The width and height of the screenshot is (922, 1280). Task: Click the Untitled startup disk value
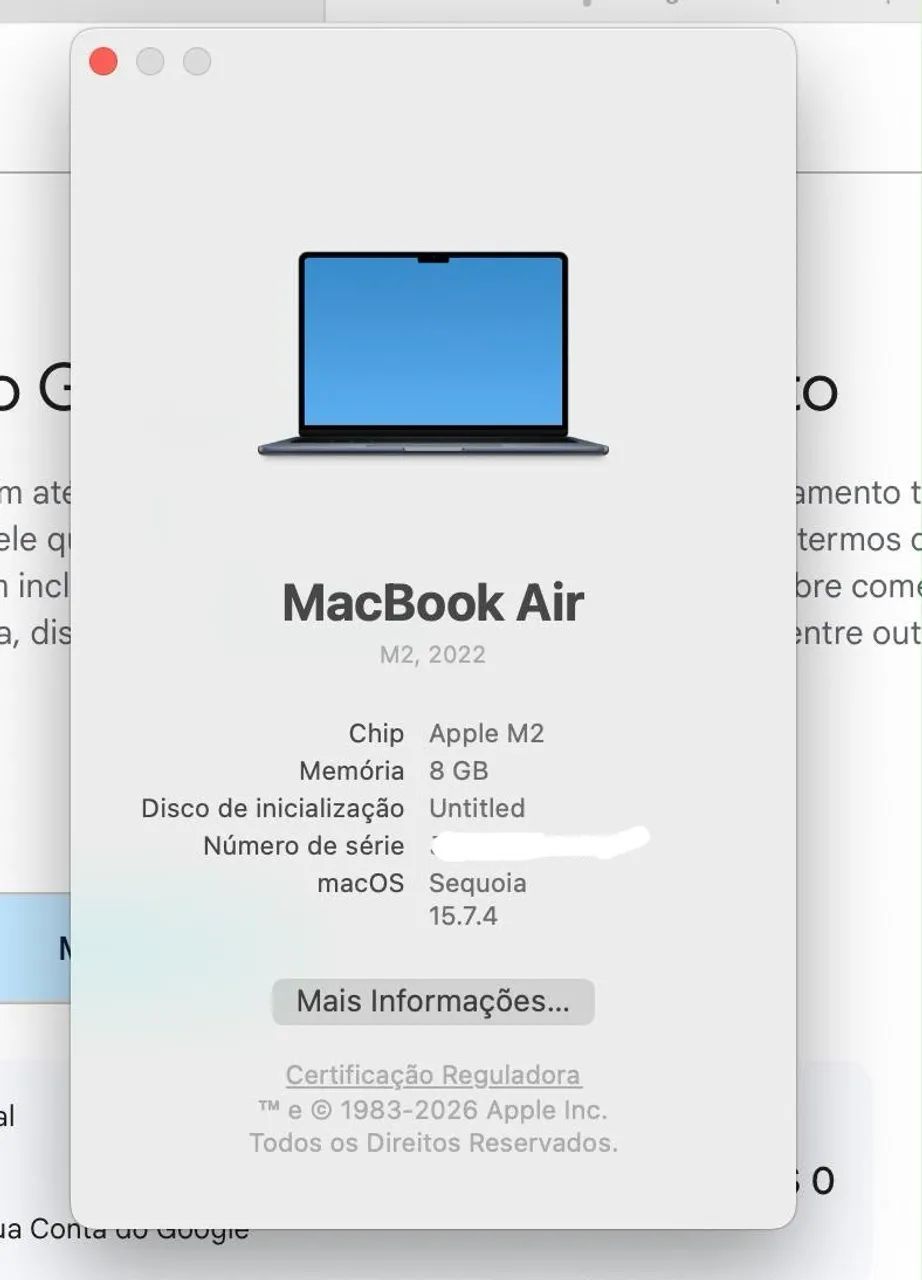[x=477, y=808]
